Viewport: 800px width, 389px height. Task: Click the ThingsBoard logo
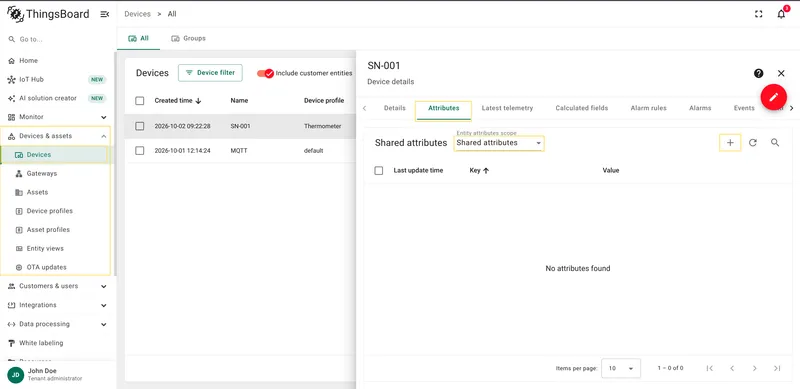pyautogui.click(x=48, y=14)
